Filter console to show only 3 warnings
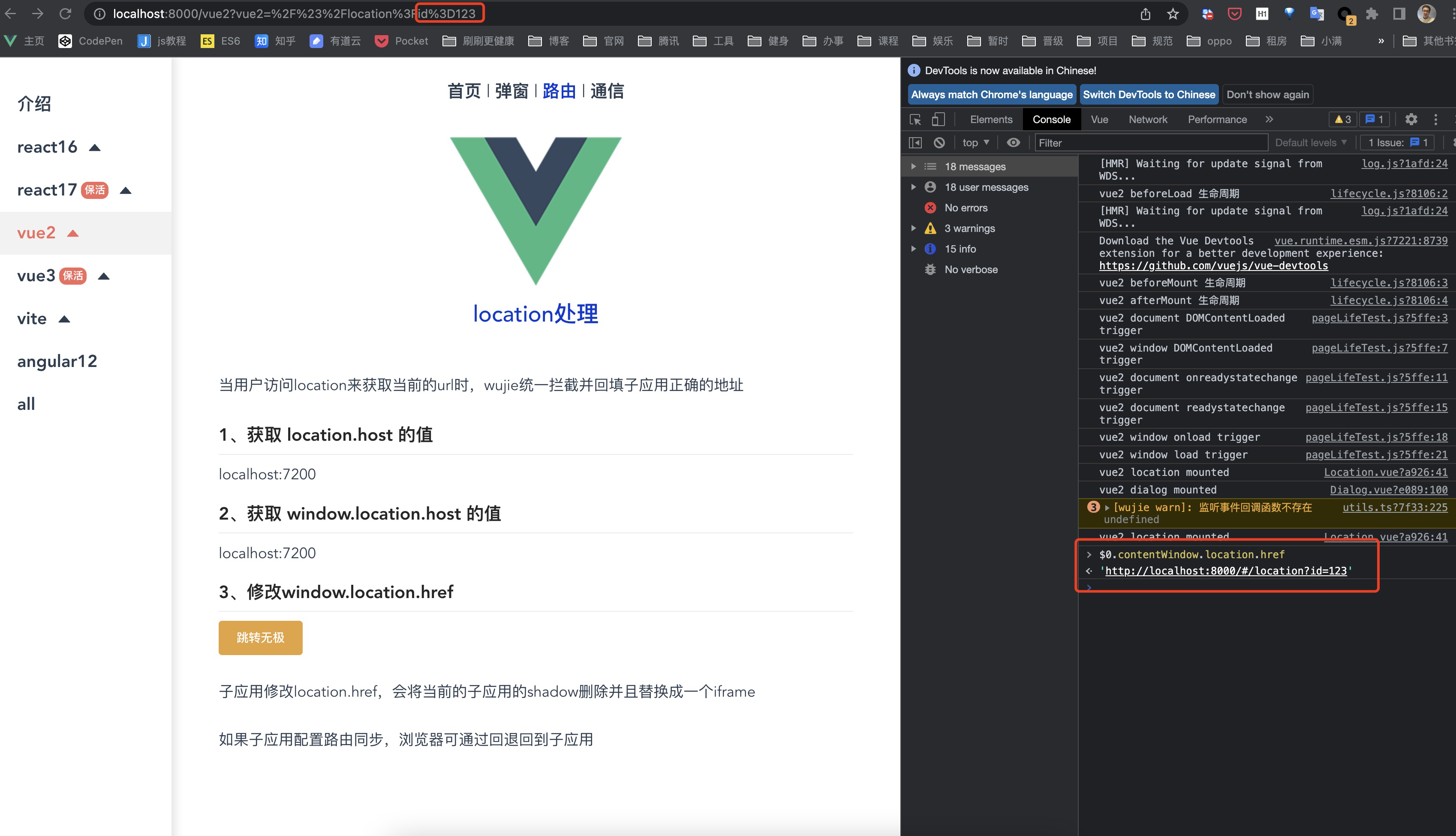 tap(969, 228)
